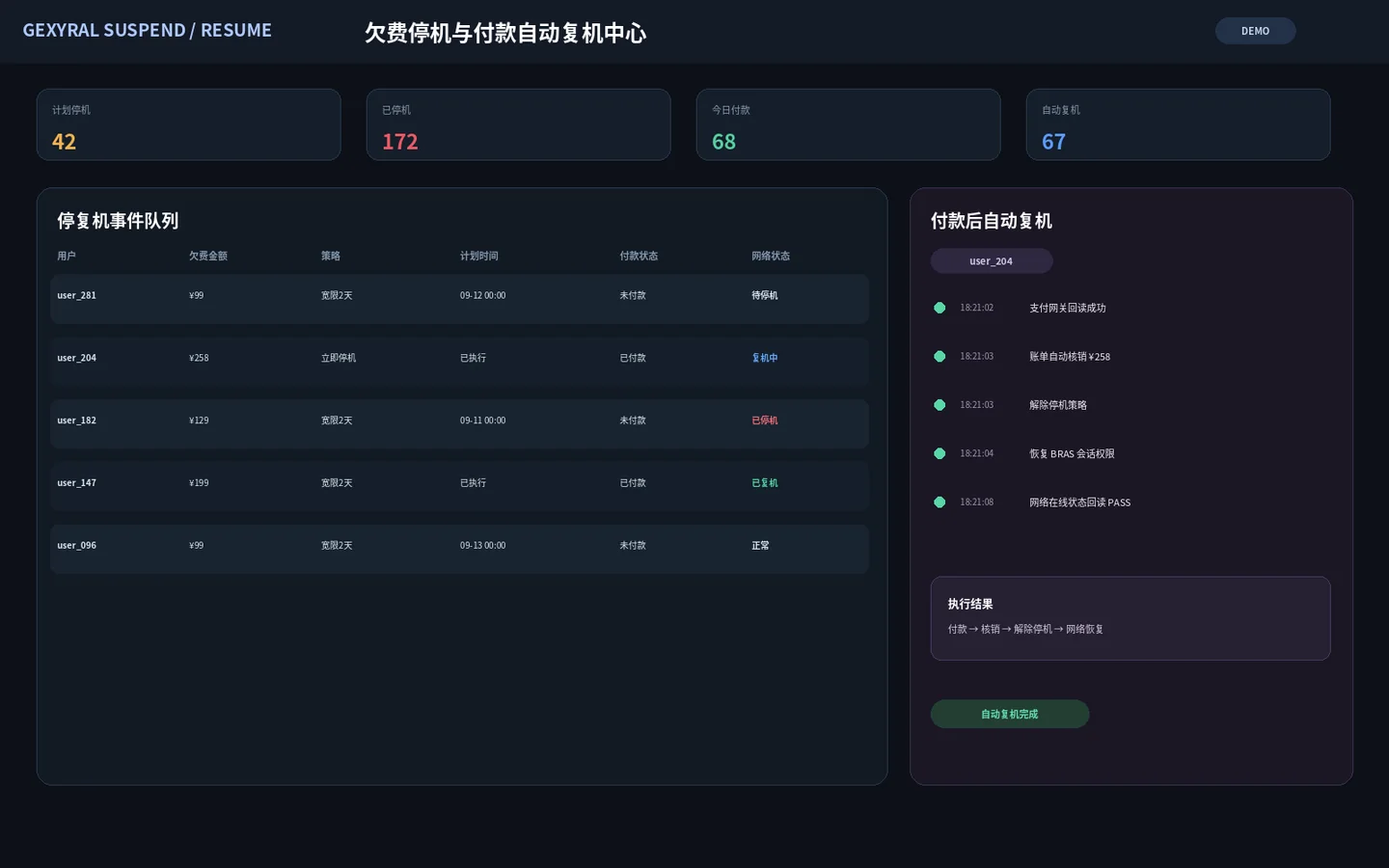Click the green dot beside 网络在线状态回读 PASS

coord(940,502)
